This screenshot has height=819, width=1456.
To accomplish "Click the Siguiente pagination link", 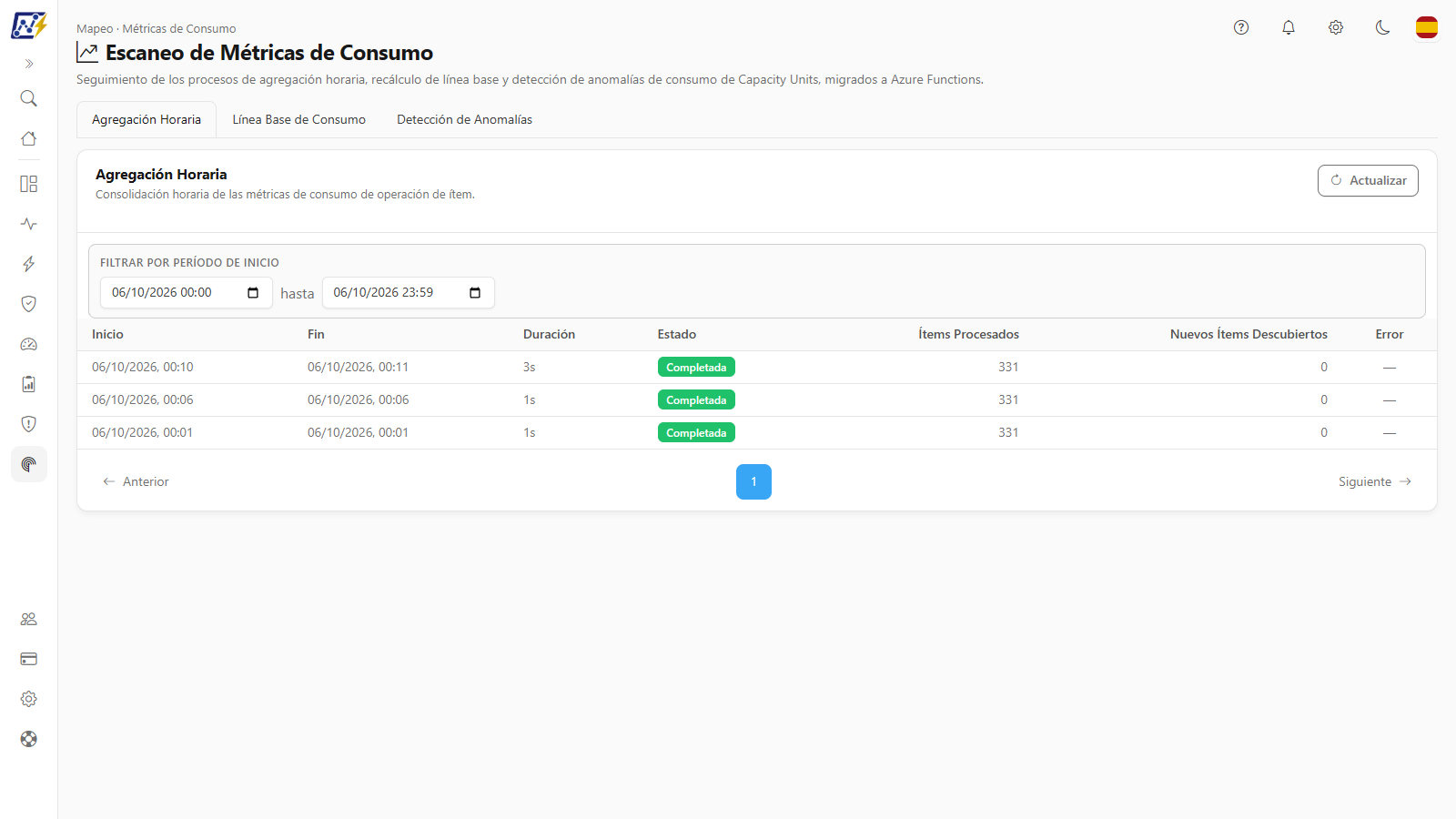I will point(1375,481).
